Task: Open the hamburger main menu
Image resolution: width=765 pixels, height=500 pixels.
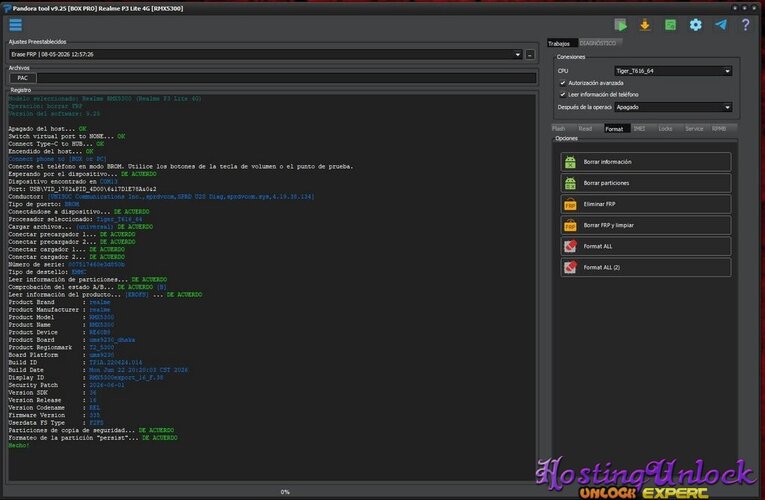Action: coord(16,25)
